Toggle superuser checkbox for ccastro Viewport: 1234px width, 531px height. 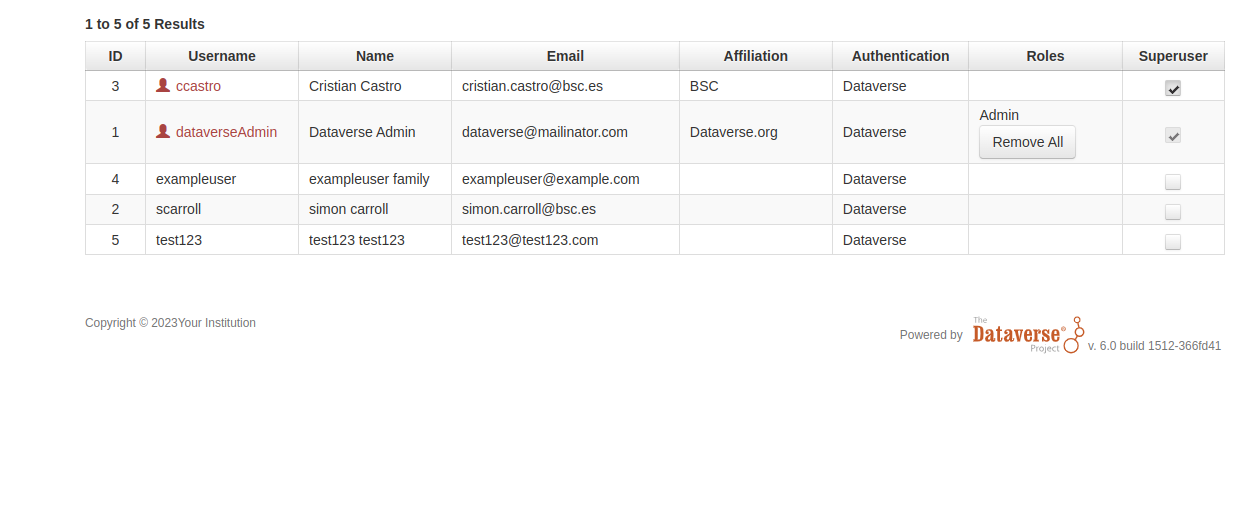(1173, 88)
